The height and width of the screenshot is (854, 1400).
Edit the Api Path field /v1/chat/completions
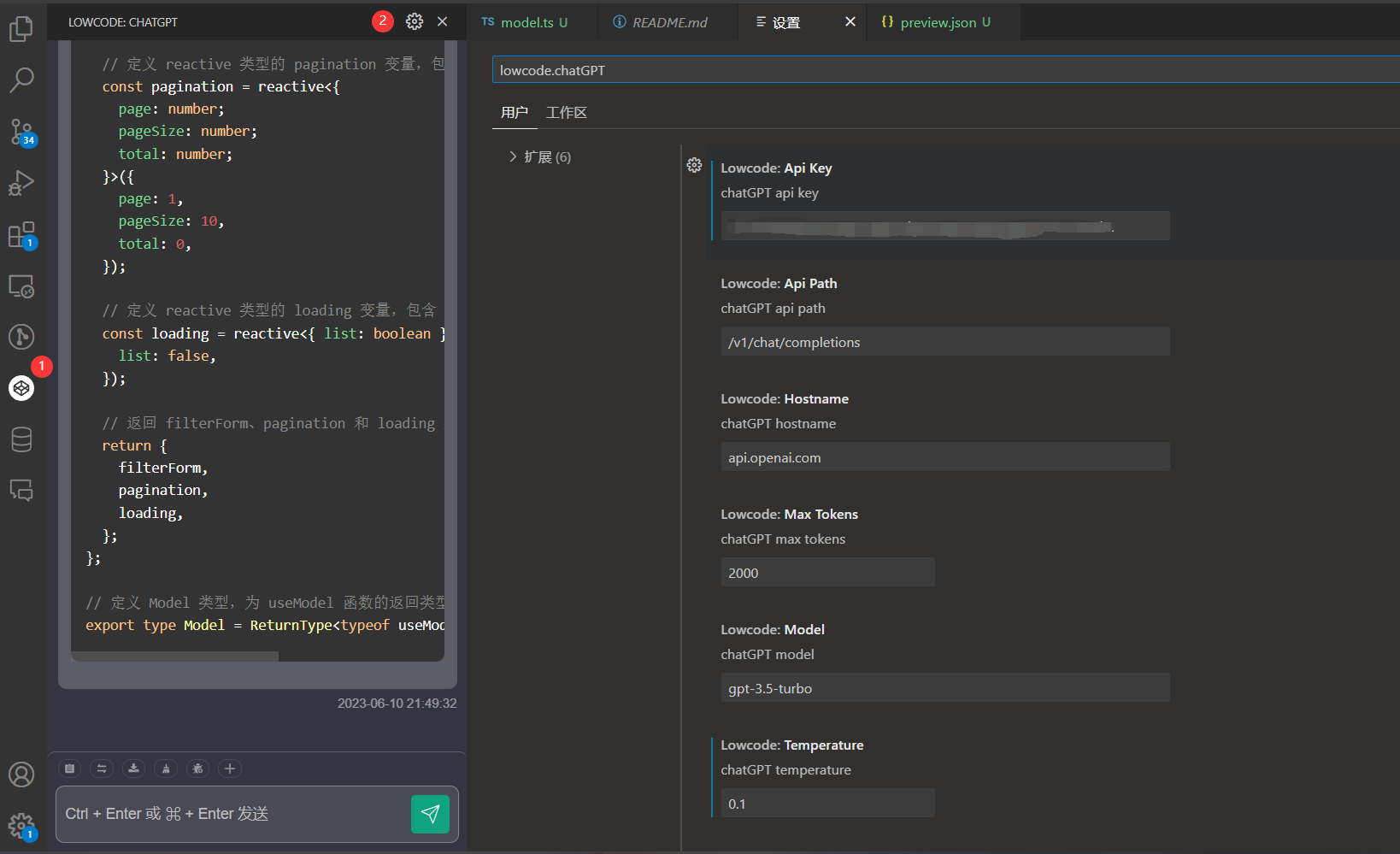coord(945,341)
